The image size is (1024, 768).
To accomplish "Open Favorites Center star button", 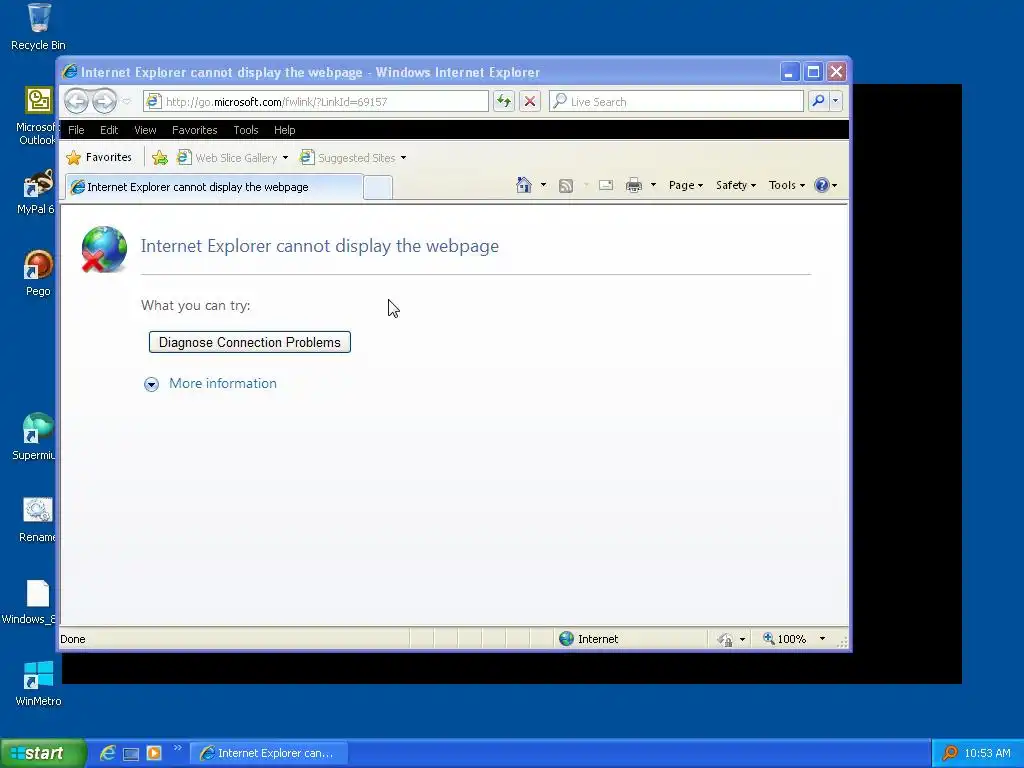I will pyautogui.click(x=99, y=157).
